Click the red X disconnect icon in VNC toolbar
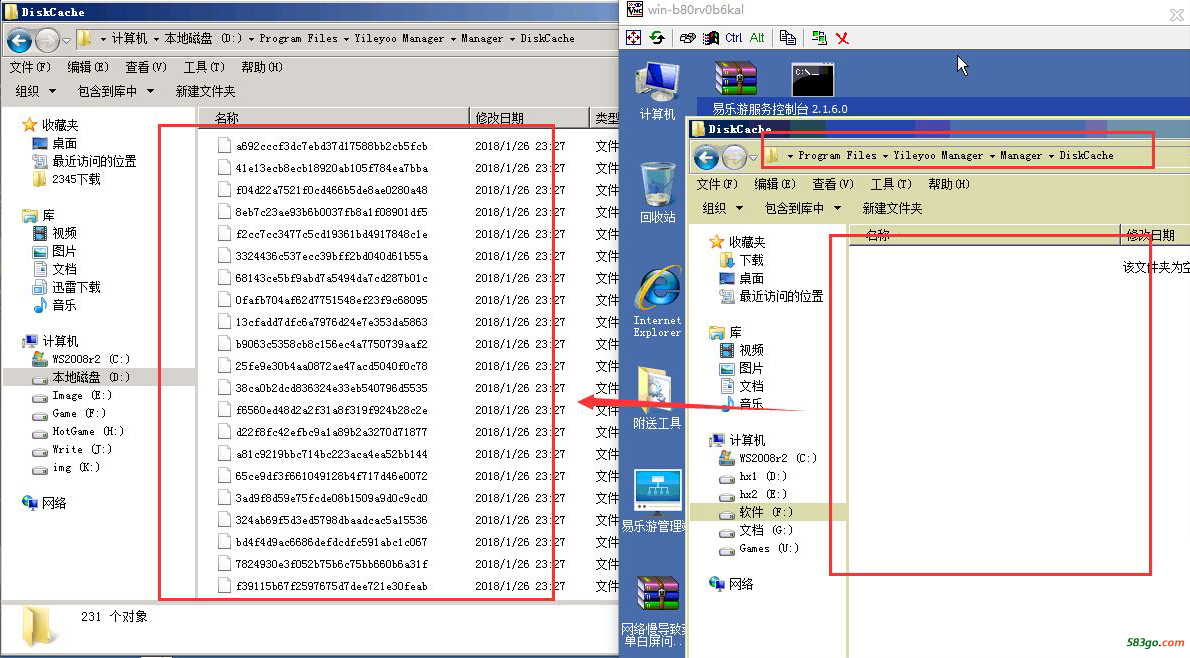 coord(843,38)
